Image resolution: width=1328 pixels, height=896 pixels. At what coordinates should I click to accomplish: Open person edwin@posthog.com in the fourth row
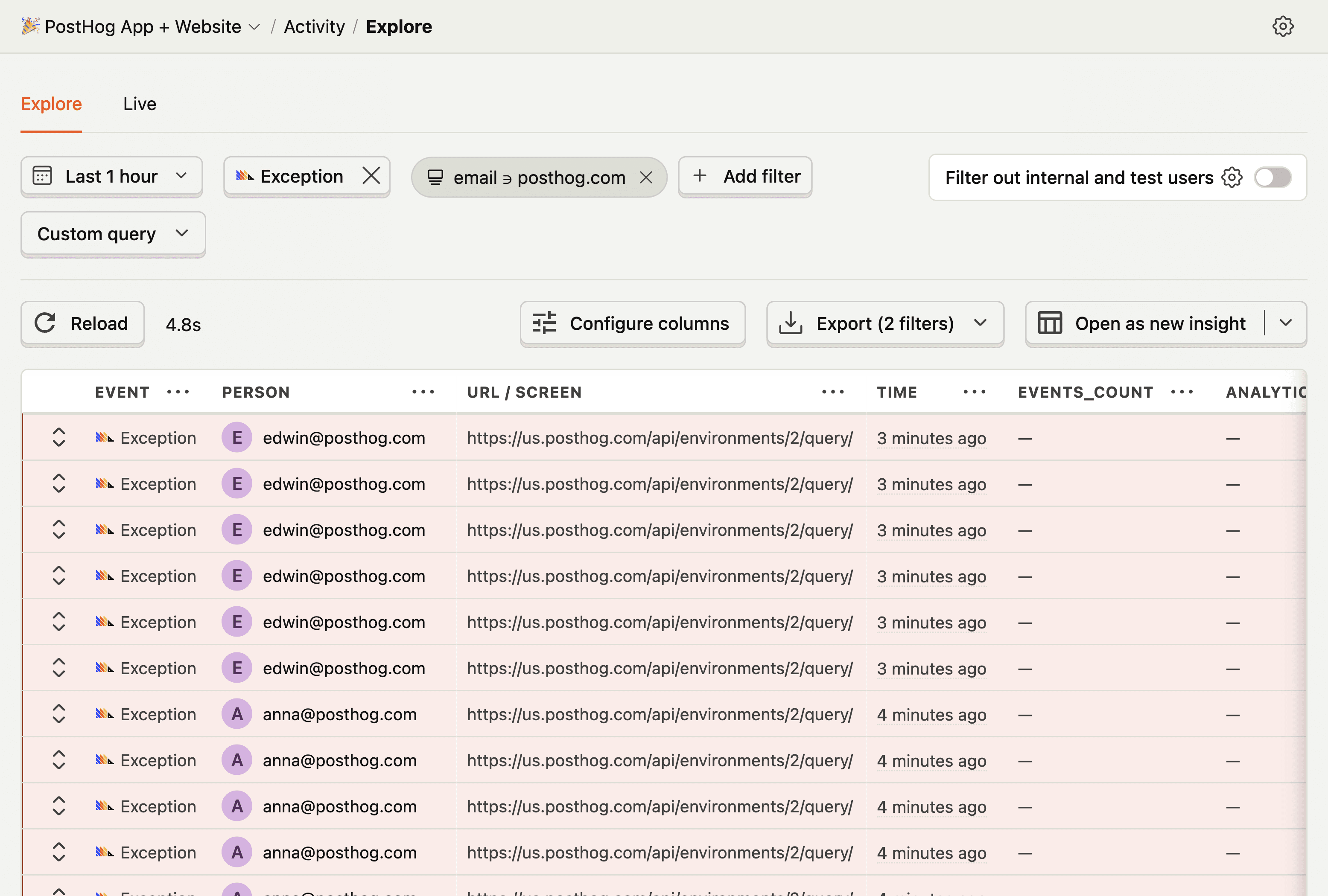click(344, 576)
